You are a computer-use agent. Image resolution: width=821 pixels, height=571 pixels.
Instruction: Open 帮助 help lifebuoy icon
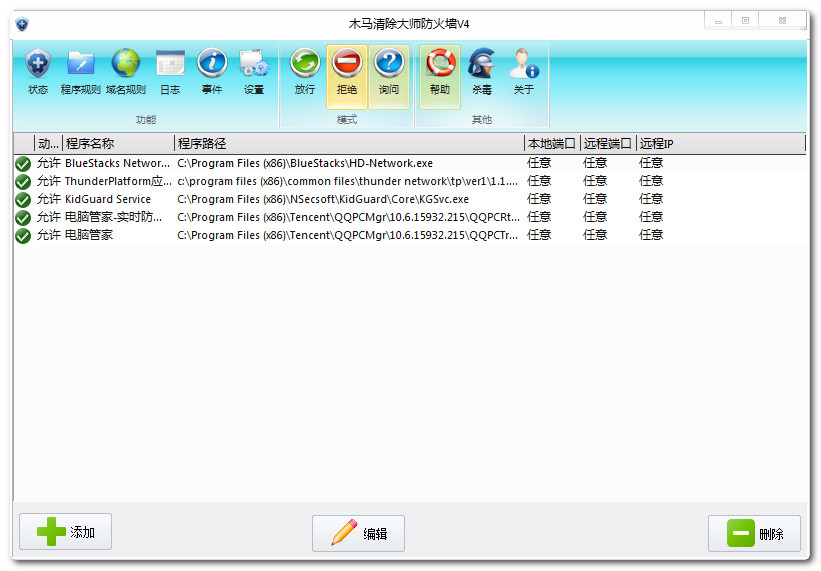tap(440, 77)
